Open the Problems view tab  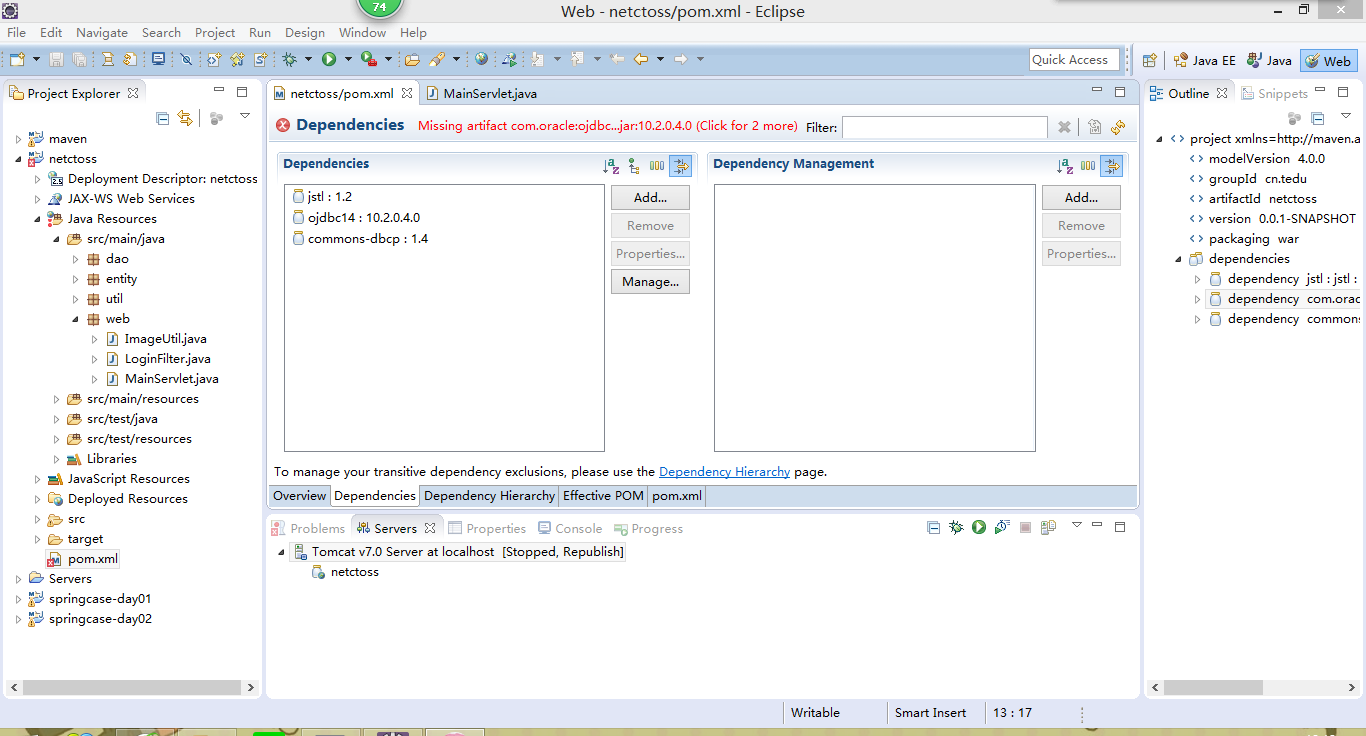308,528
